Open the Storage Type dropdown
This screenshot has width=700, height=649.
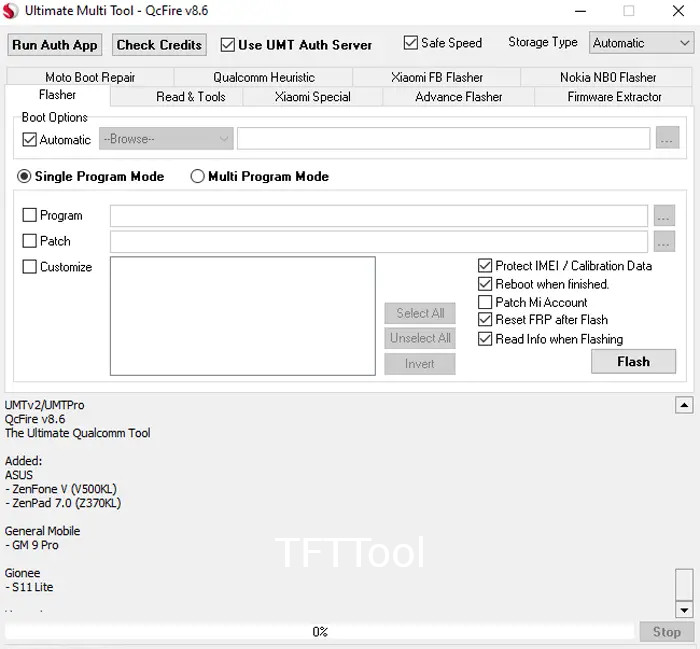(x=641, y=43)
